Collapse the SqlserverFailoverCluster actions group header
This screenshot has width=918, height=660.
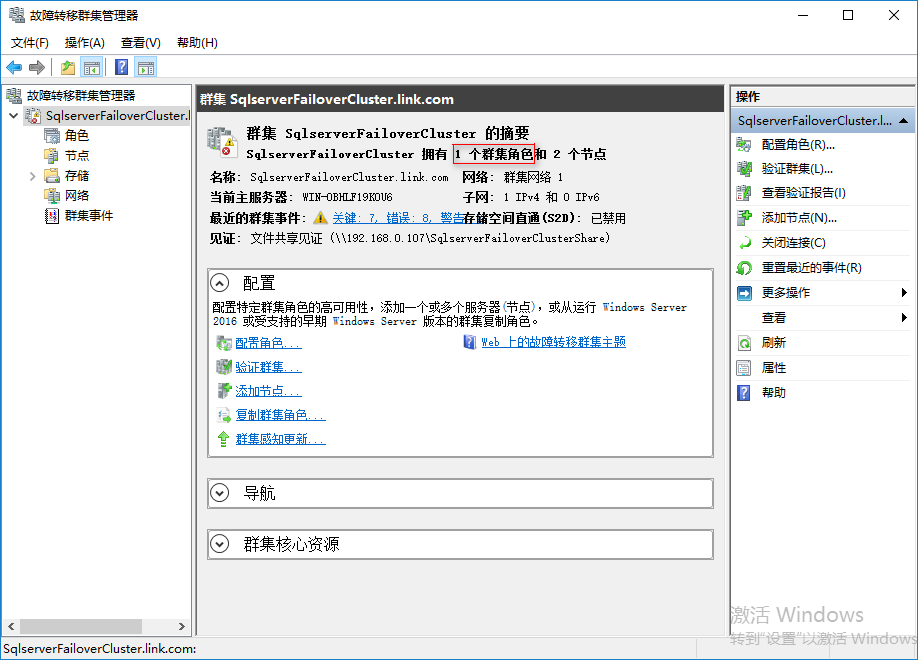(904, 121)
